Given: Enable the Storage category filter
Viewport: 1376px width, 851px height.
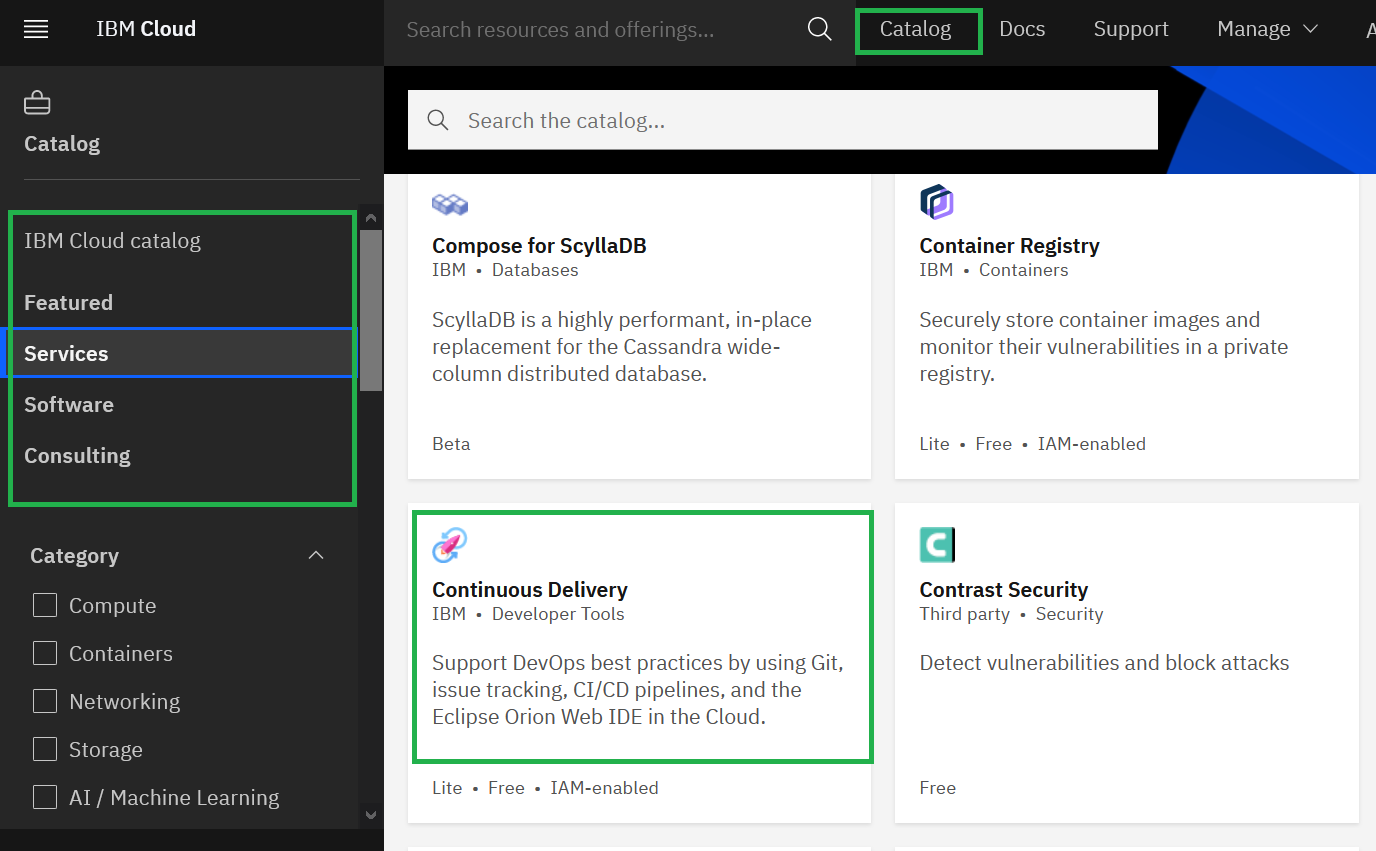Looking at the screenshot, I should click(45, 749).
